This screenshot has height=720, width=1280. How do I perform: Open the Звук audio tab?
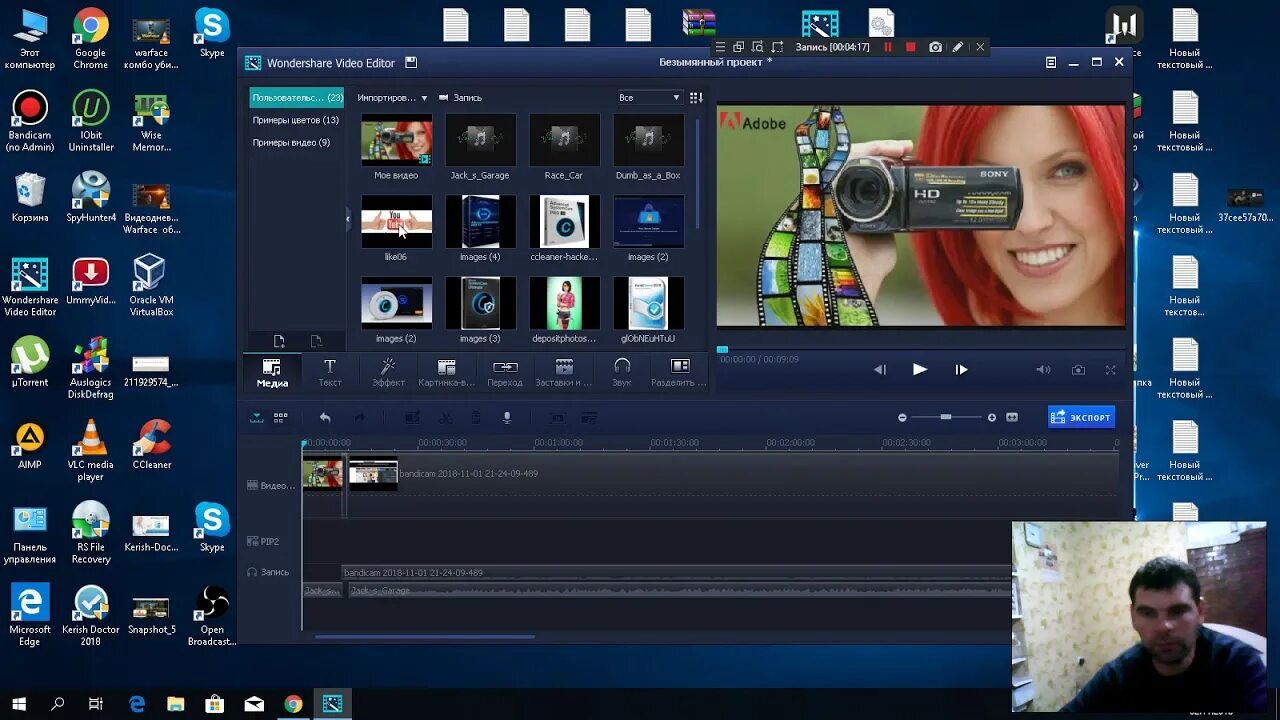622,372
